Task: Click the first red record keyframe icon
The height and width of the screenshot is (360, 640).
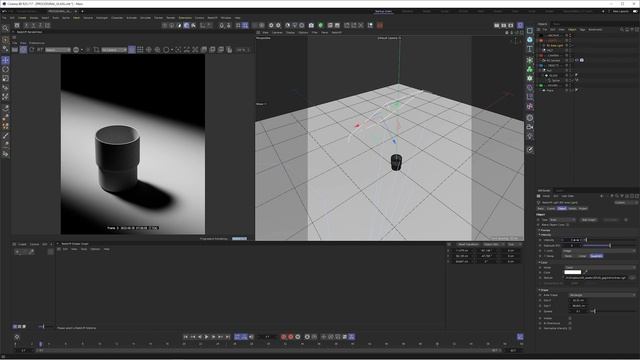Action: 284,337
